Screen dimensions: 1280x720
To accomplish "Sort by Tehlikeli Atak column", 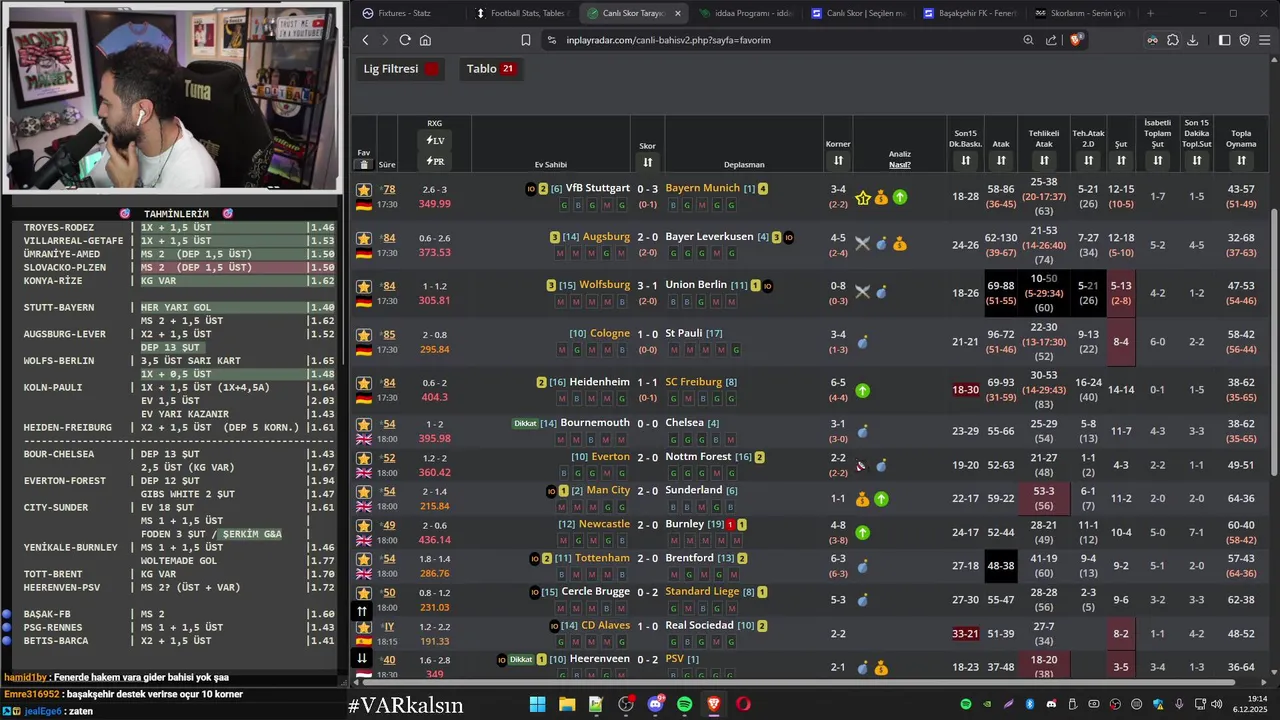I will point(1044,160).
